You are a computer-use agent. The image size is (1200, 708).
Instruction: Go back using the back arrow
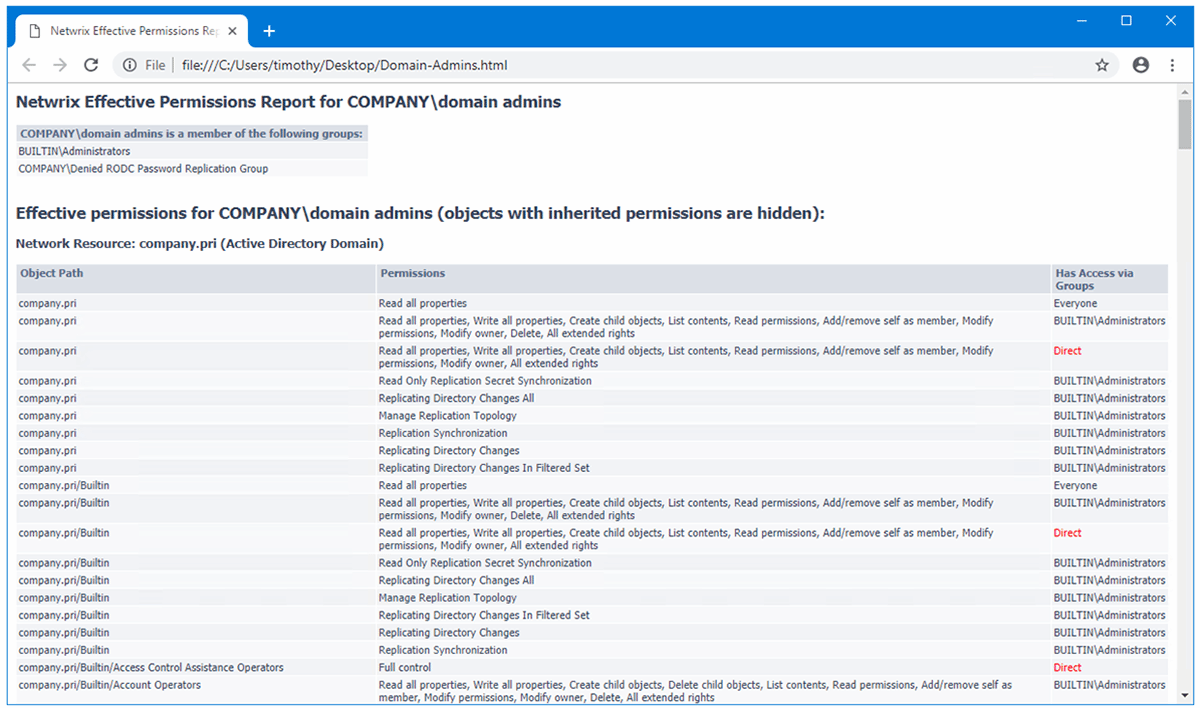[x=29, y=64]
